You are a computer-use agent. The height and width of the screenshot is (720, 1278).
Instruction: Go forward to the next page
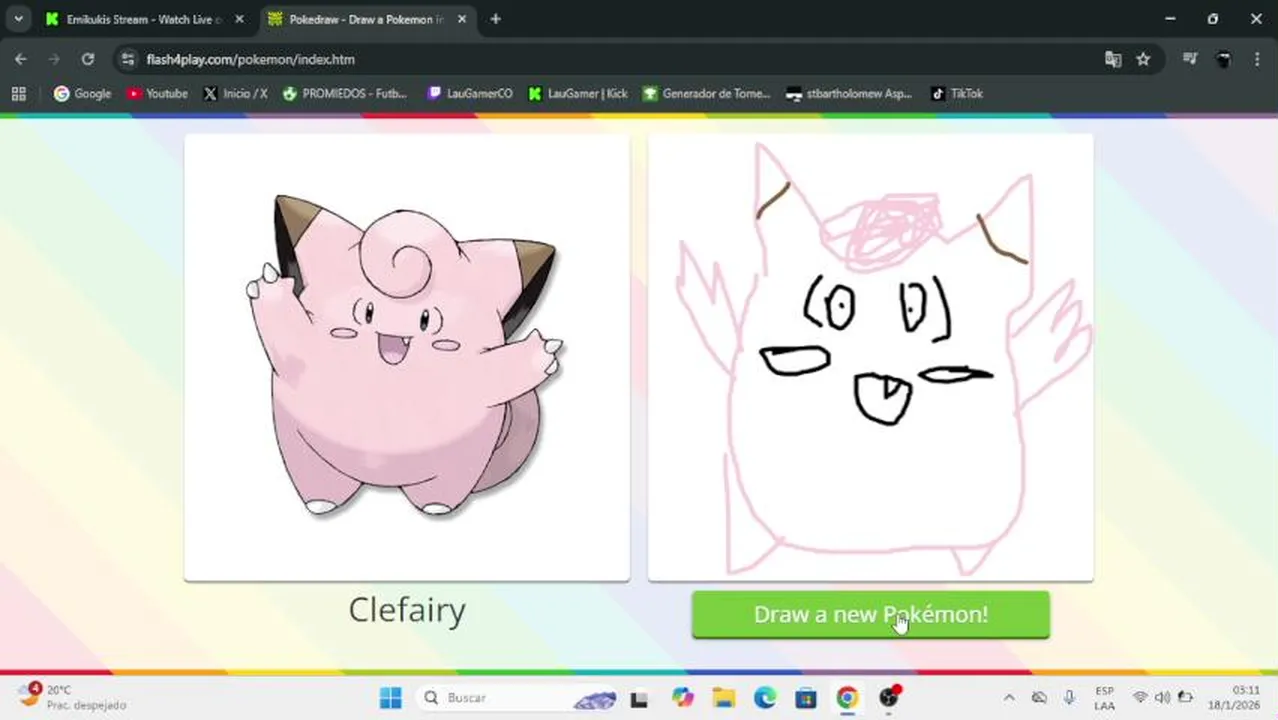tap(54, 59)
